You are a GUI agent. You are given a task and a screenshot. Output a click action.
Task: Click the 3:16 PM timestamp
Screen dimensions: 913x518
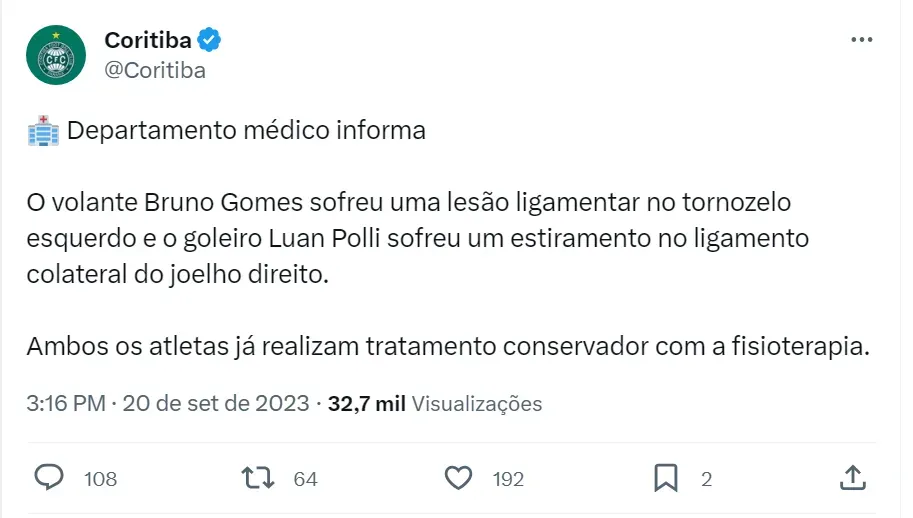pos(66,404)
